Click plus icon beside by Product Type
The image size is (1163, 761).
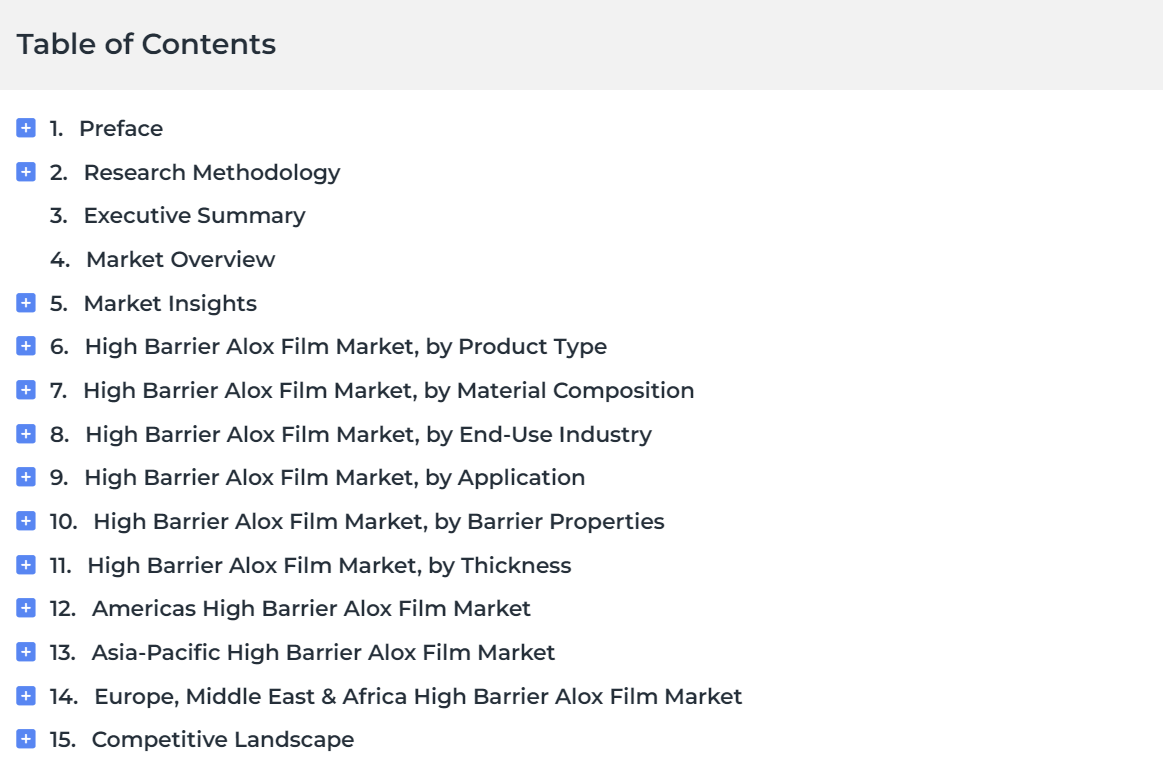pos(26,347)
